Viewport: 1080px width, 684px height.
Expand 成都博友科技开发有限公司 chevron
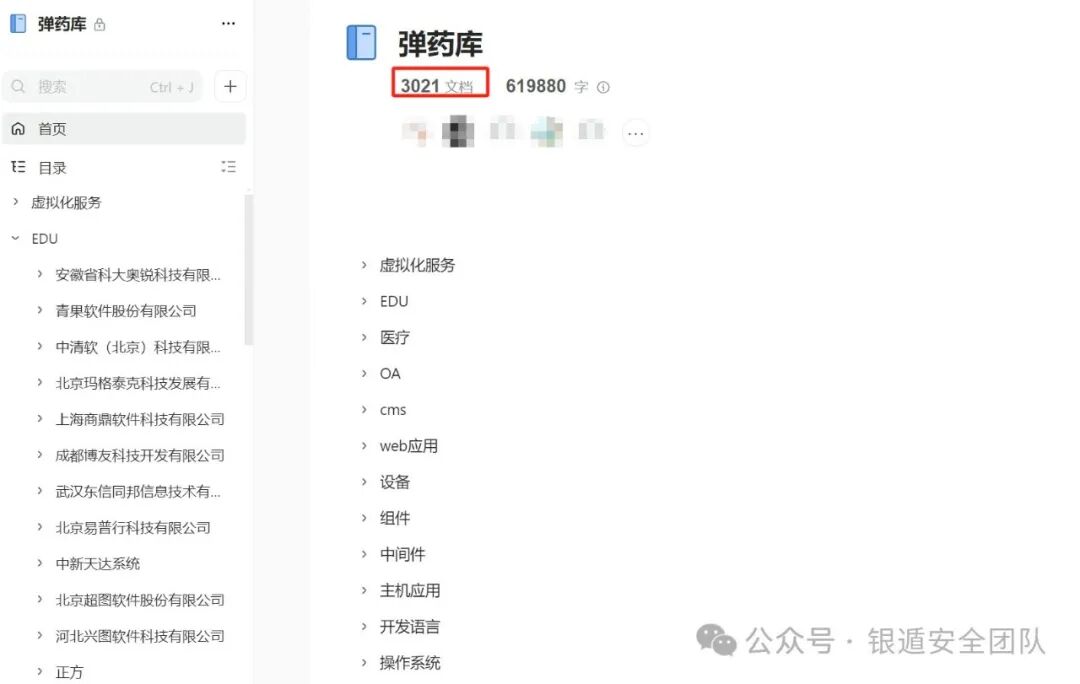coord(40,455)
